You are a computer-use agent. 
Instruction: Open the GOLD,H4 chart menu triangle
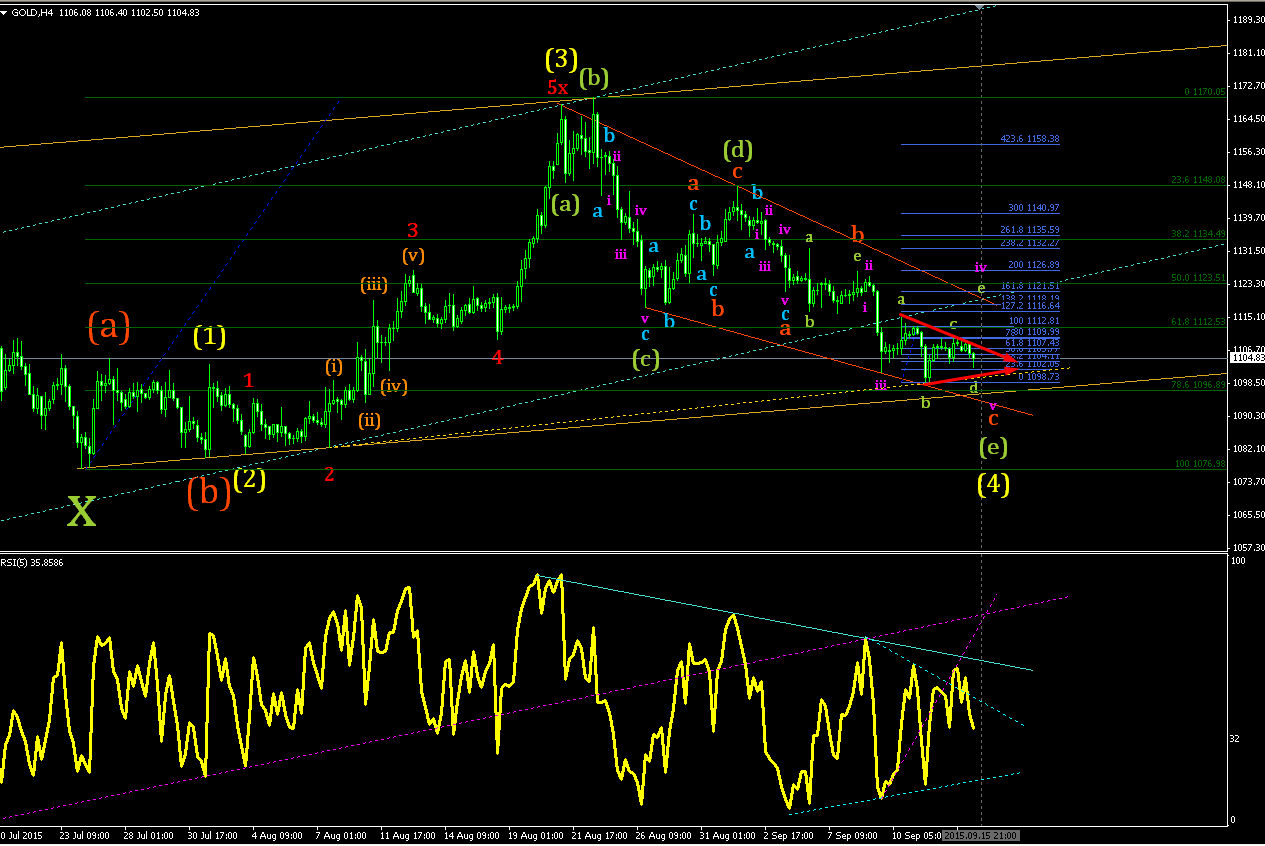click(x=6, y=10)
